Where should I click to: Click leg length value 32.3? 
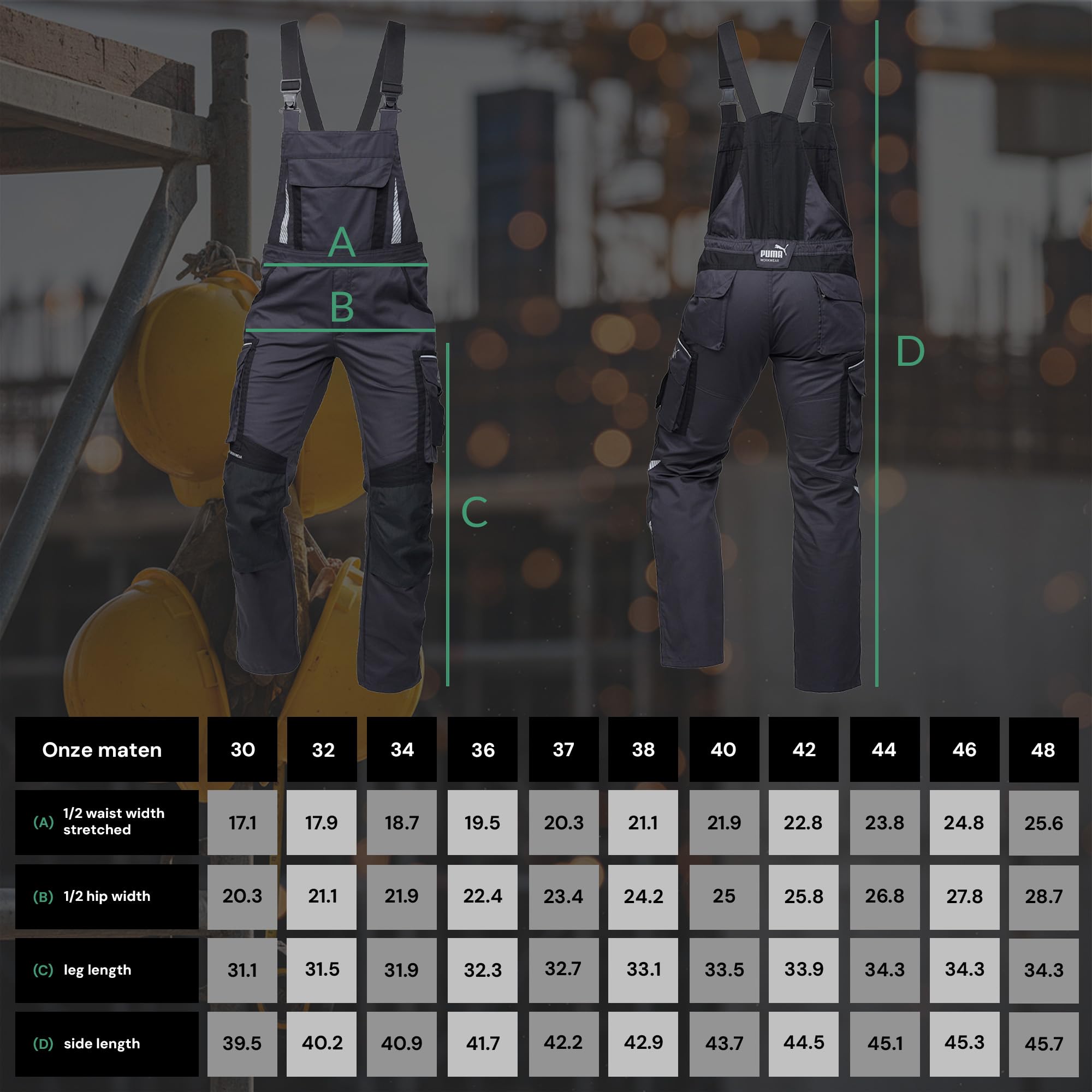(x=483, y=970)
